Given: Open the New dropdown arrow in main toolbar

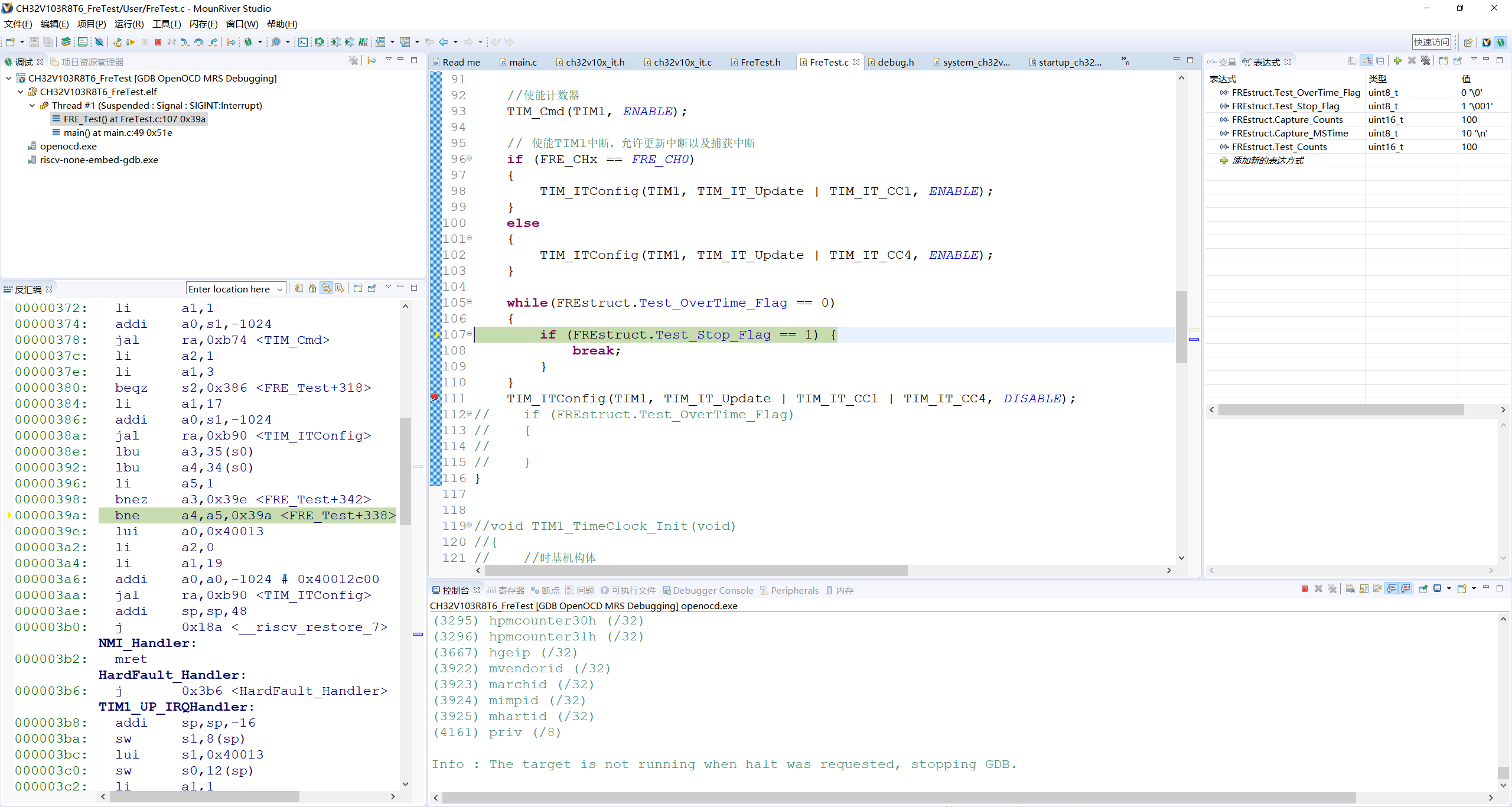Looking at the screenshot, I should tap(22, 42).
